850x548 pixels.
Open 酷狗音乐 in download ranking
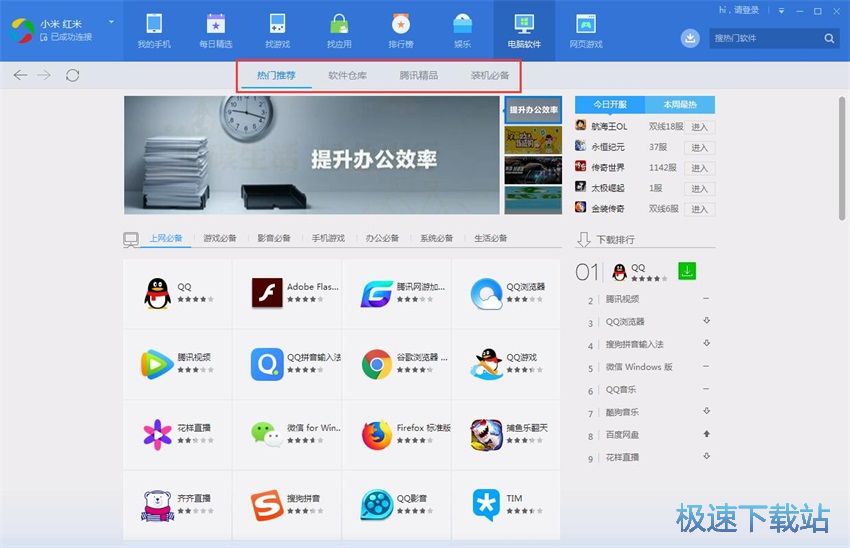click(x=622, y=412)
